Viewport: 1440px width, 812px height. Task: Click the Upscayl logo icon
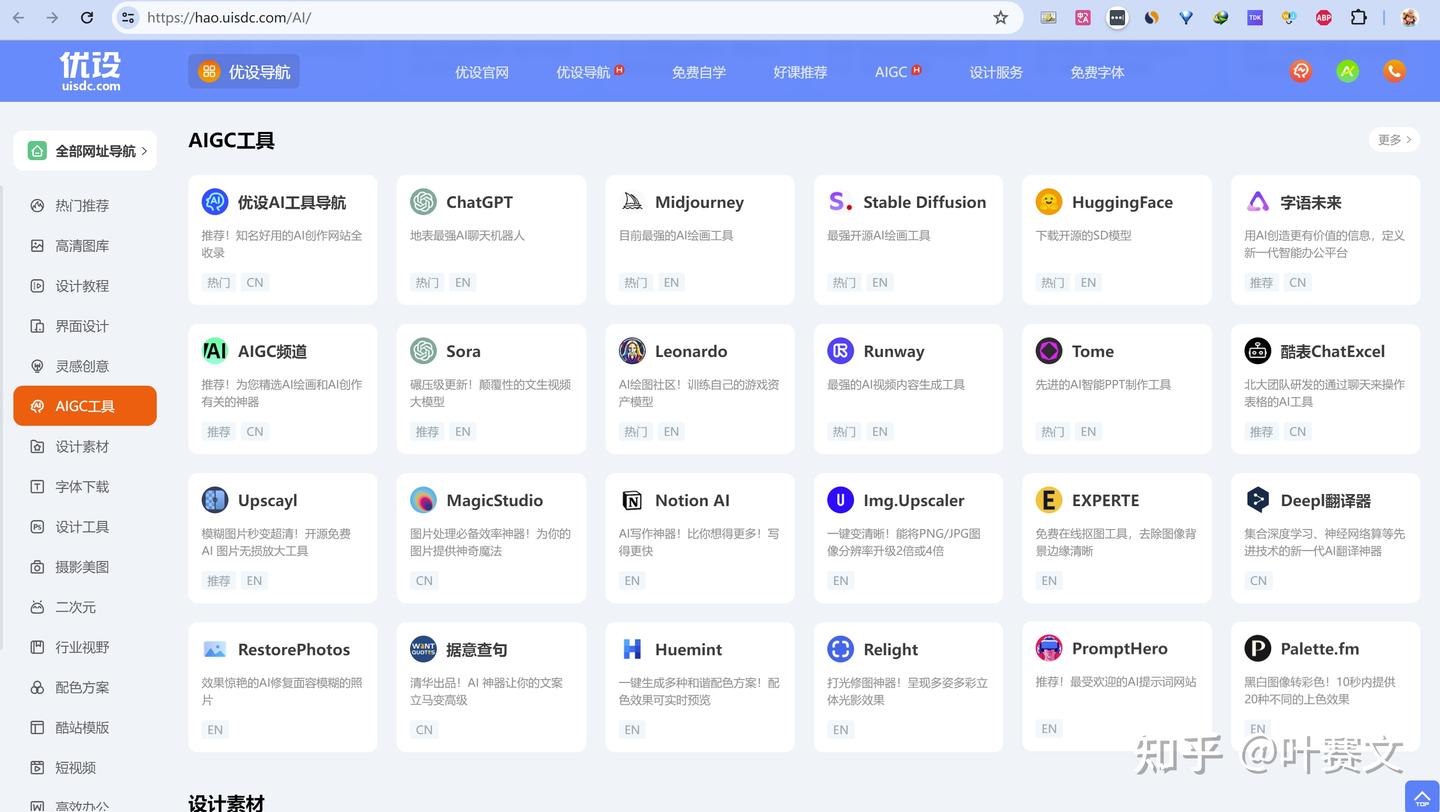coord(215,500)
